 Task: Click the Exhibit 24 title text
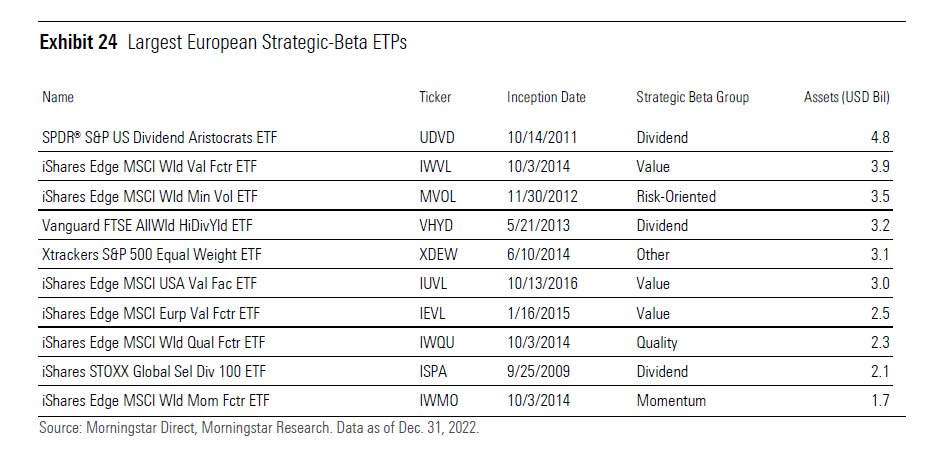pos(222,43)
